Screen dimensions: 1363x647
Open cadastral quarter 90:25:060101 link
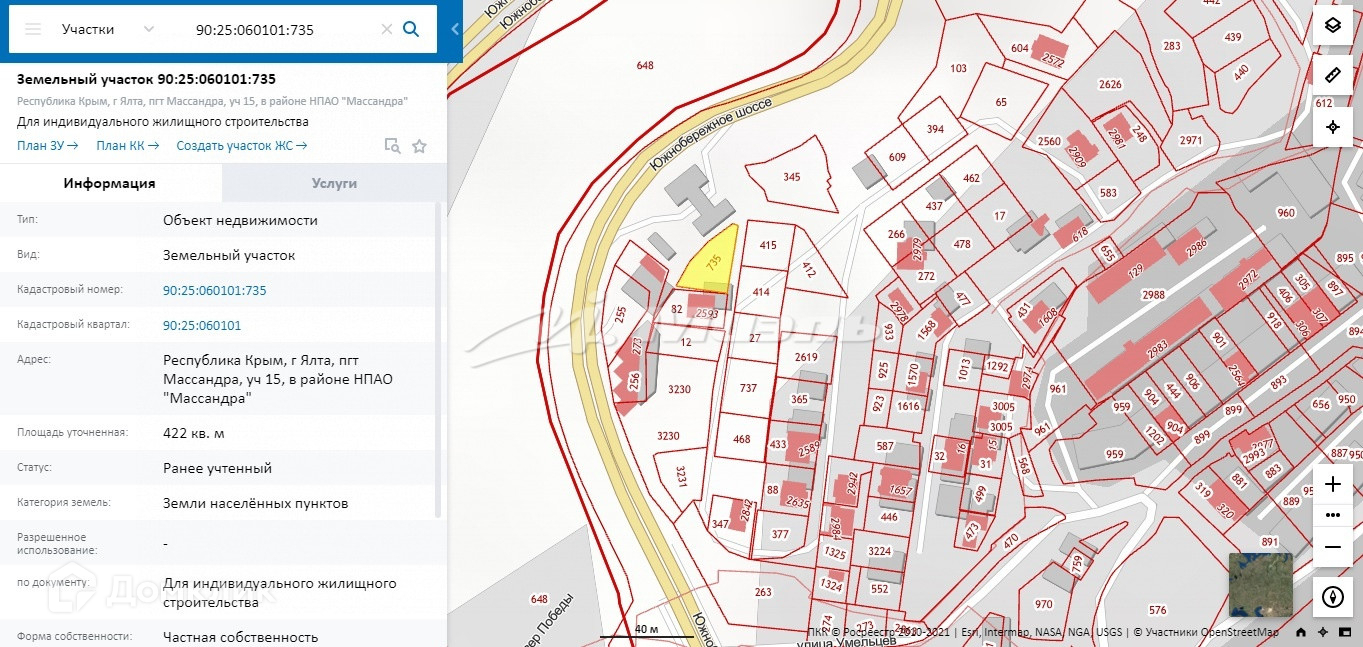(x=202, y=325)
